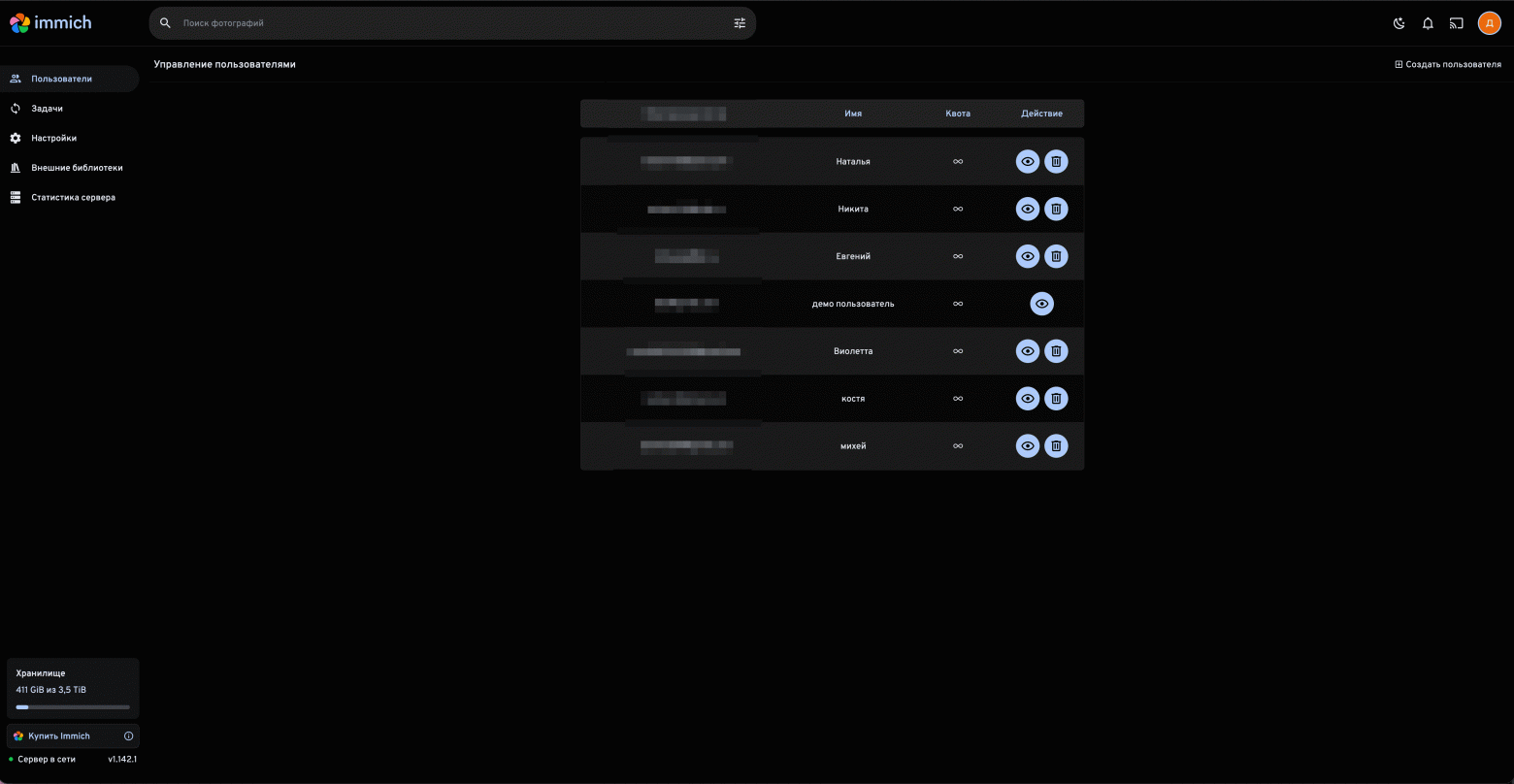View user костя details (eye icon)

(x=1028, y=398)
